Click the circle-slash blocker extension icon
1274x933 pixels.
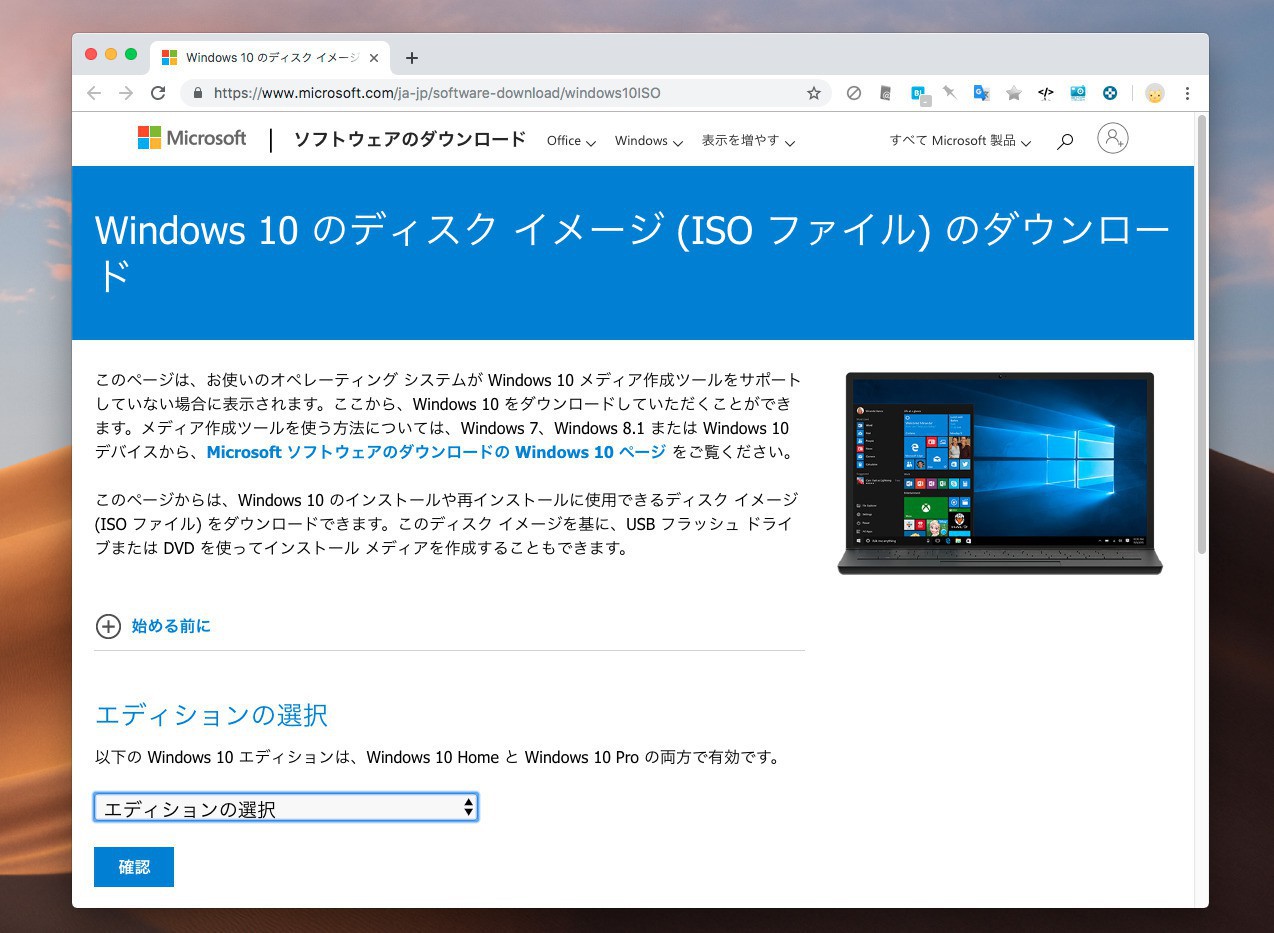(x=853, y=93)
